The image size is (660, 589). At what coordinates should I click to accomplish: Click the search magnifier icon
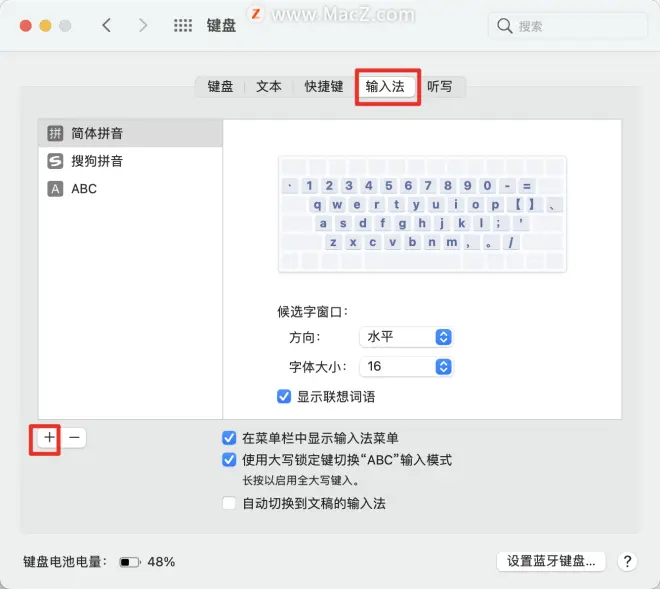click(x=504, y=26)
